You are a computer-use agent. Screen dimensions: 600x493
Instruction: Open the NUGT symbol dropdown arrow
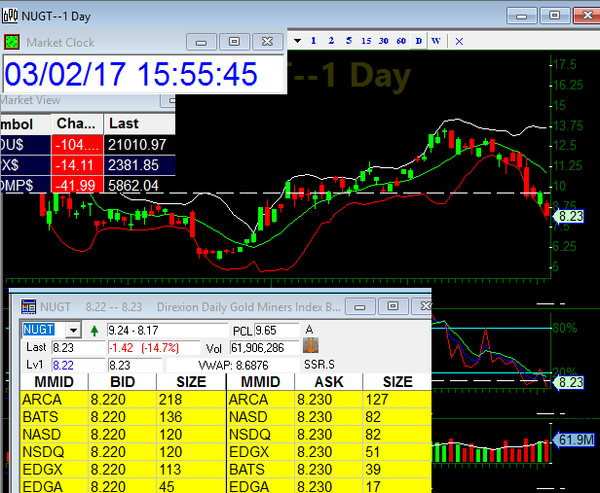72,329
